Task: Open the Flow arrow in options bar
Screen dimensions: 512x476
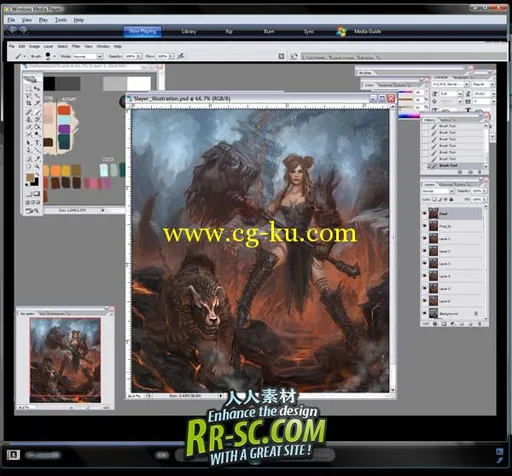Action: coord(171,56)
